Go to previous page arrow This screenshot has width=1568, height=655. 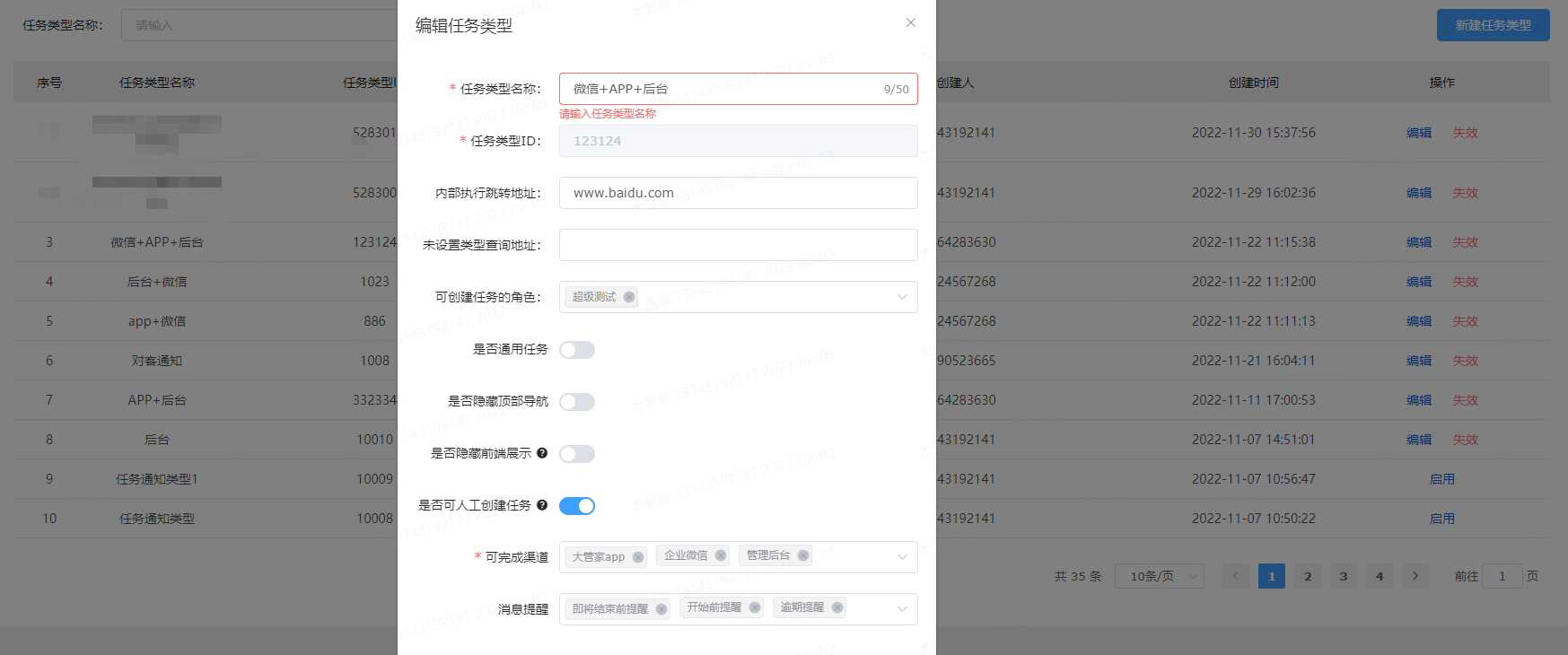click(1236, 576)
